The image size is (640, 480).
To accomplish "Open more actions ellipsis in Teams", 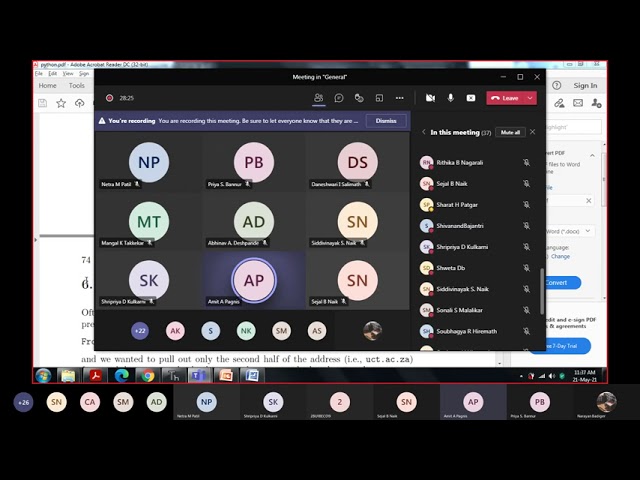I will [x=400, y=98].
